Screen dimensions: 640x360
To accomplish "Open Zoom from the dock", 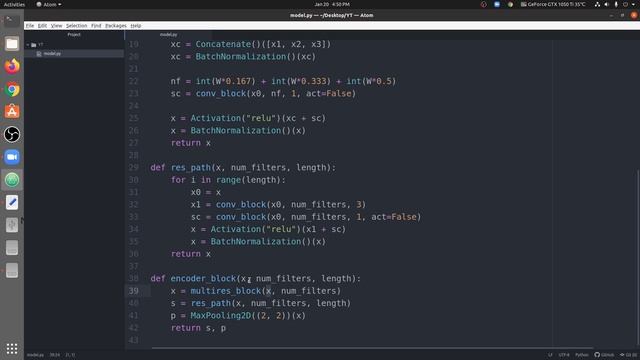I will [x=12, y=157].
